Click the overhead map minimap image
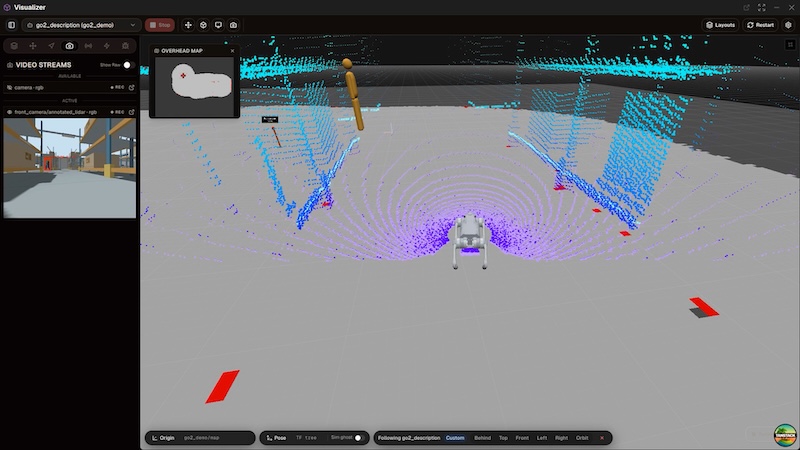This screenshot has width=800, height=450. (194, 86)
